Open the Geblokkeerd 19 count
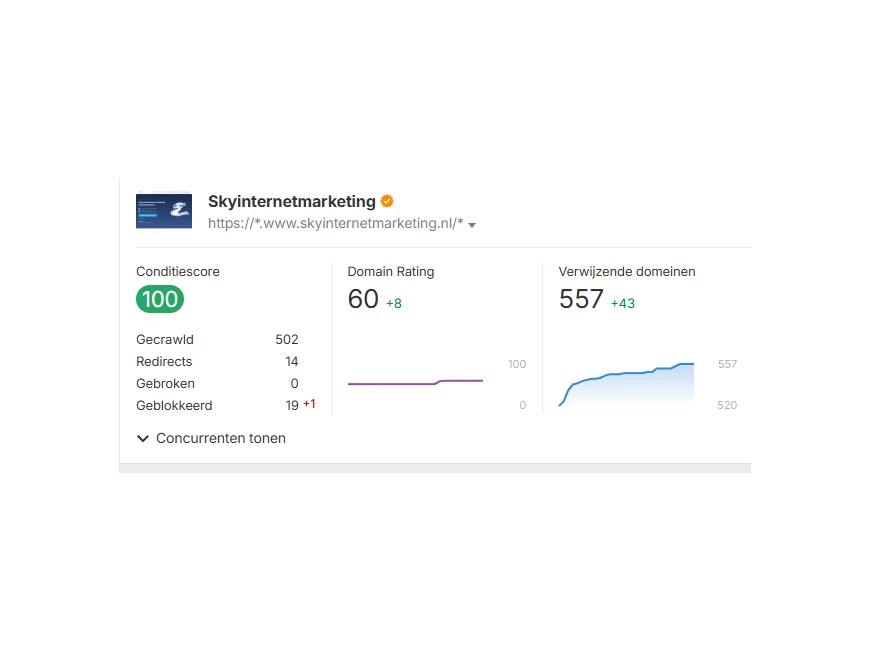869x652 pixels. pyautogui.click(x=291, y=406)
